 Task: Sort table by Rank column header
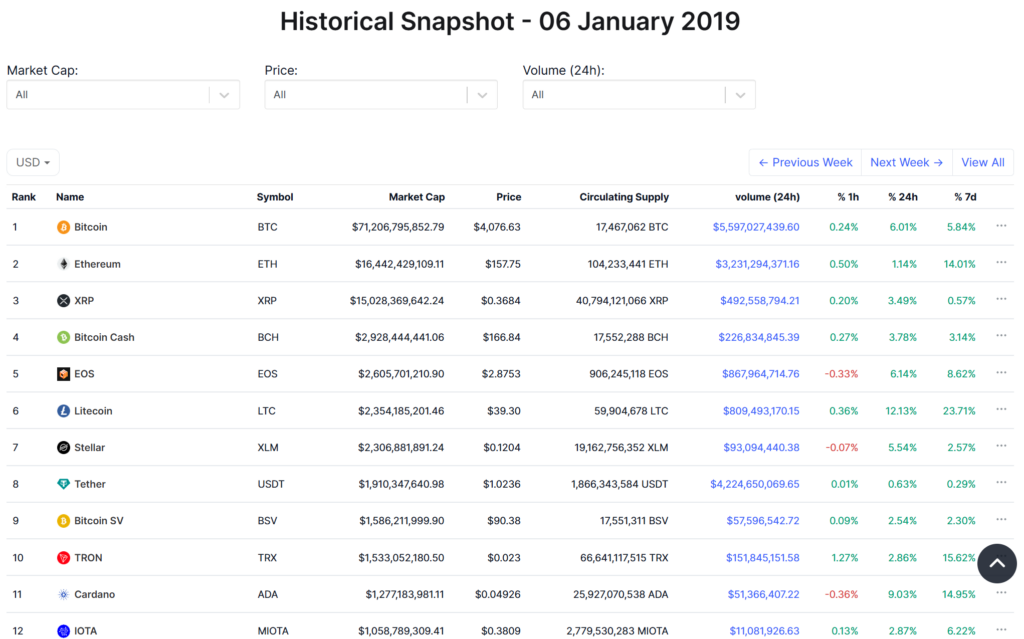(24, 197)
